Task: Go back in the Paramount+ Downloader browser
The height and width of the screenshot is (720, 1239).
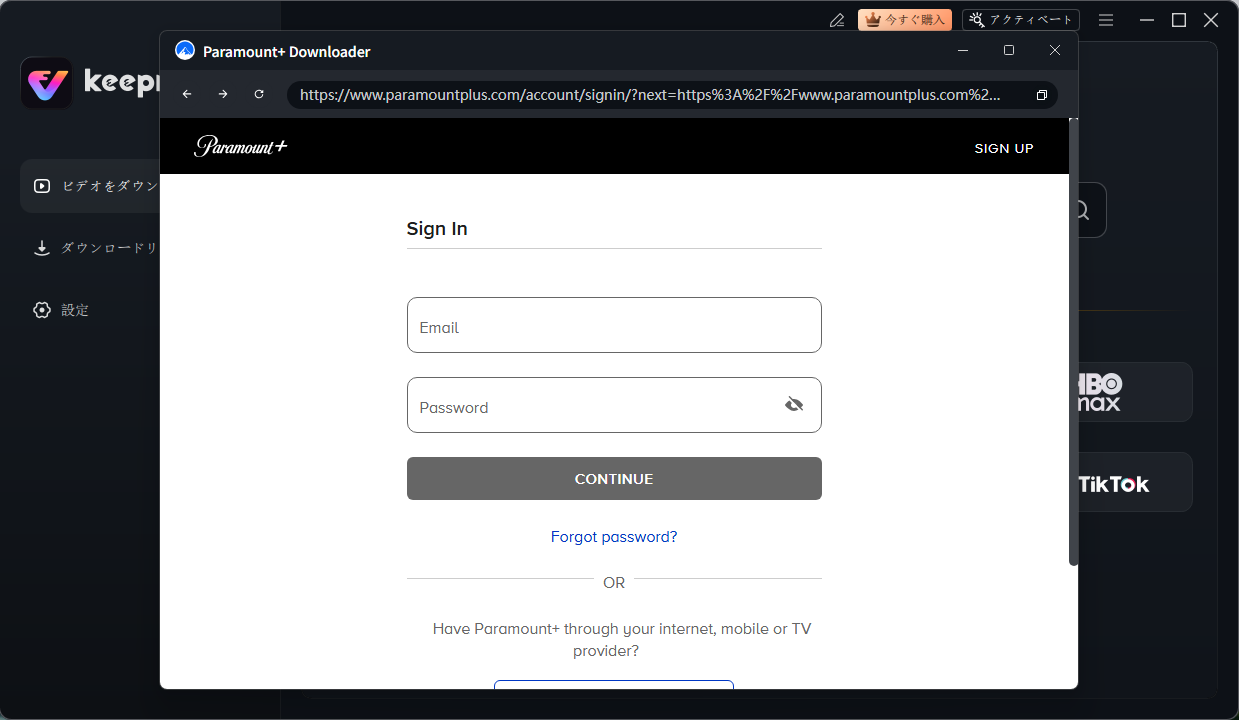Action: pos(187,94)
